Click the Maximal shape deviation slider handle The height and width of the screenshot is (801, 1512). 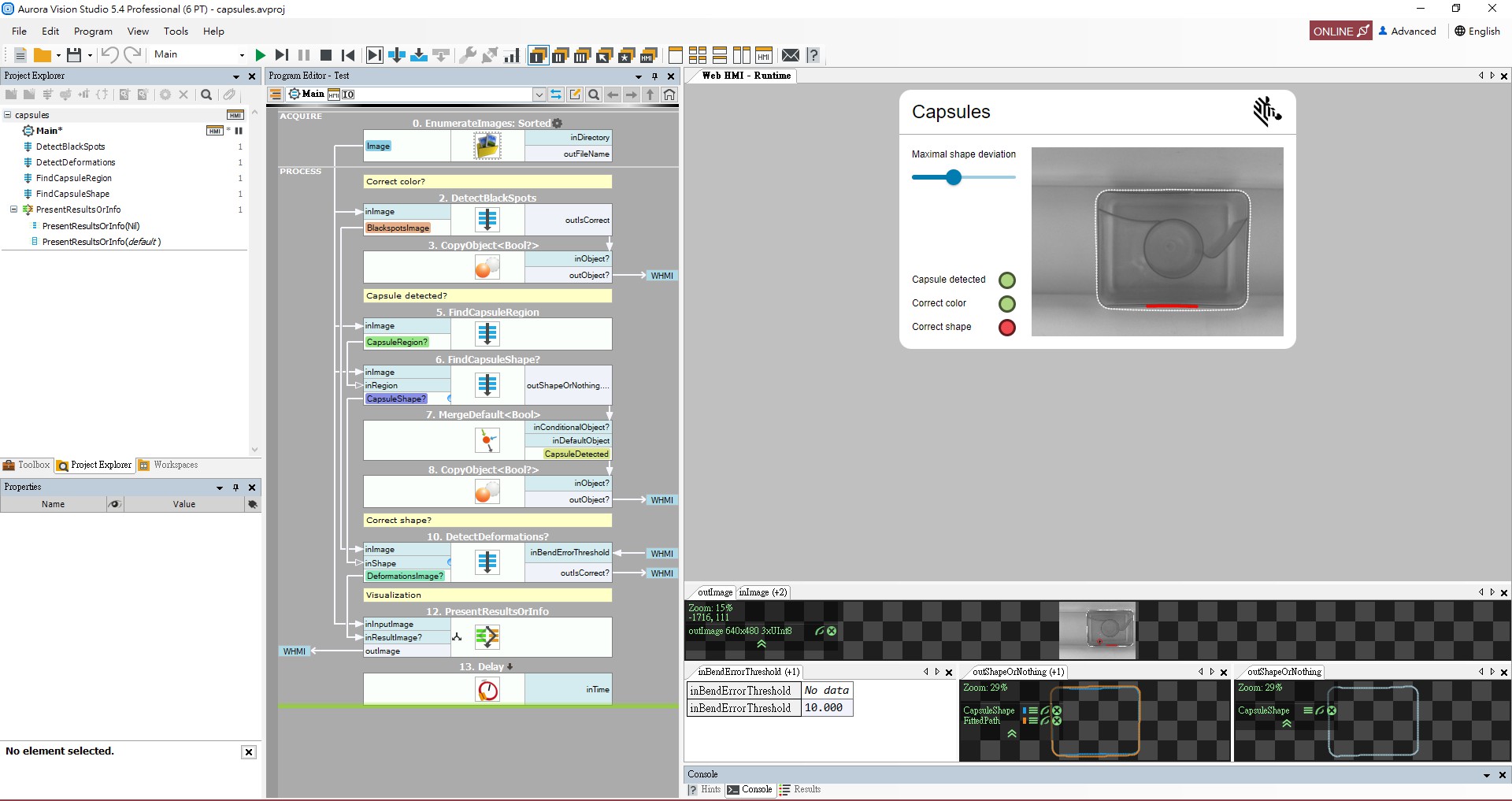[954, 177]
